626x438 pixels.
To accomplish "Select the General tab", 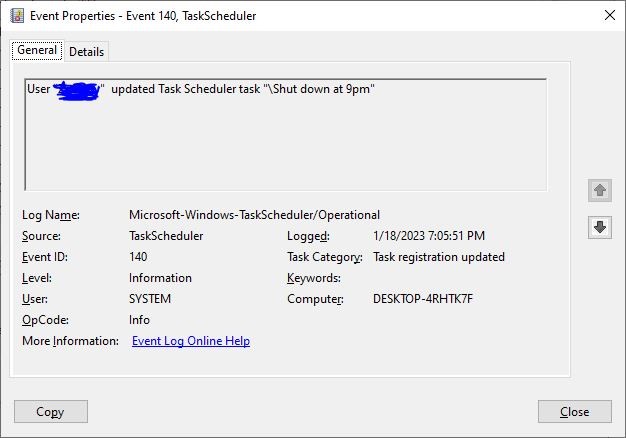I will tap(37, 50).
